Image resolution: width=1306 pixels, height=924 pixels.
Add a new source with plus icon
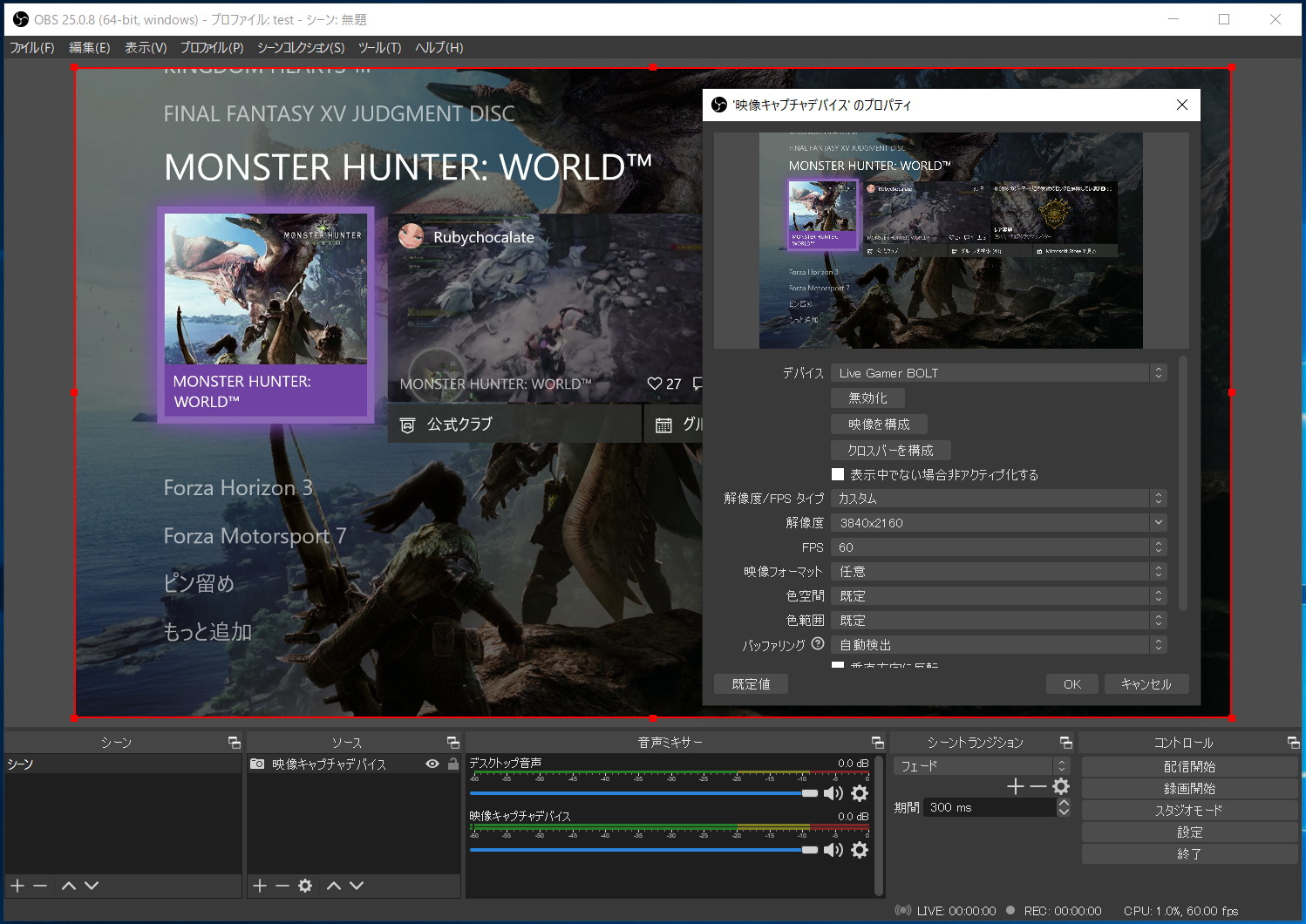click(x=260, y=886)
